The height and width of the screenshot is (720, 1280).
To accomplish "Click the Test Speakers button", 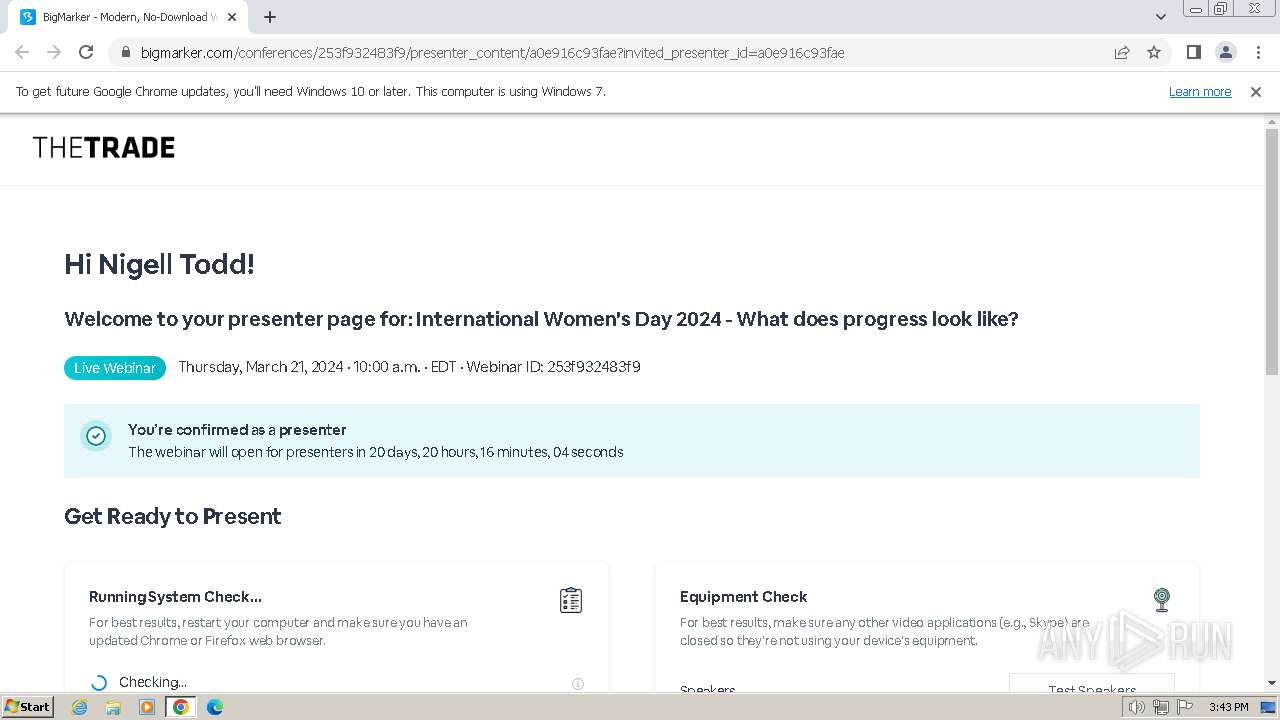I will tap(1092, 685).
